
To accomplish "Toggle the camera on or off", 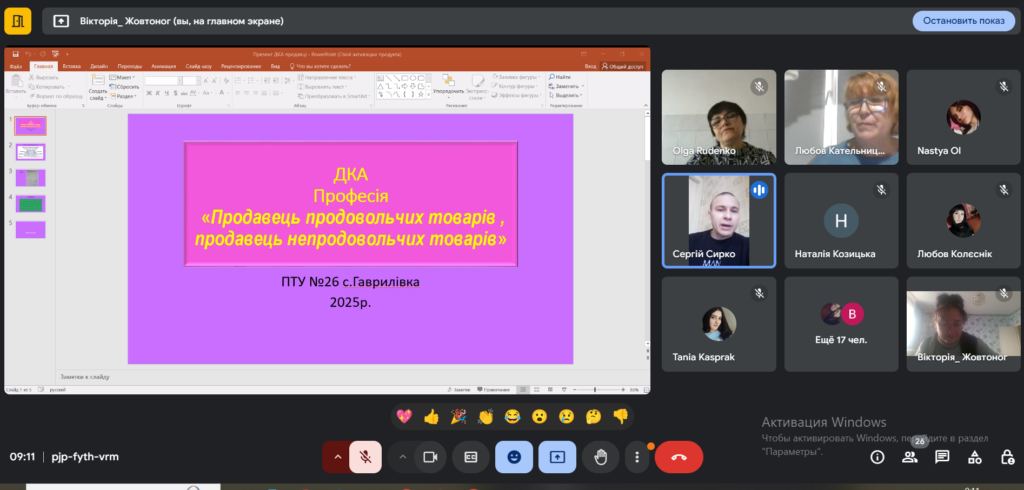I will (430, 457).
